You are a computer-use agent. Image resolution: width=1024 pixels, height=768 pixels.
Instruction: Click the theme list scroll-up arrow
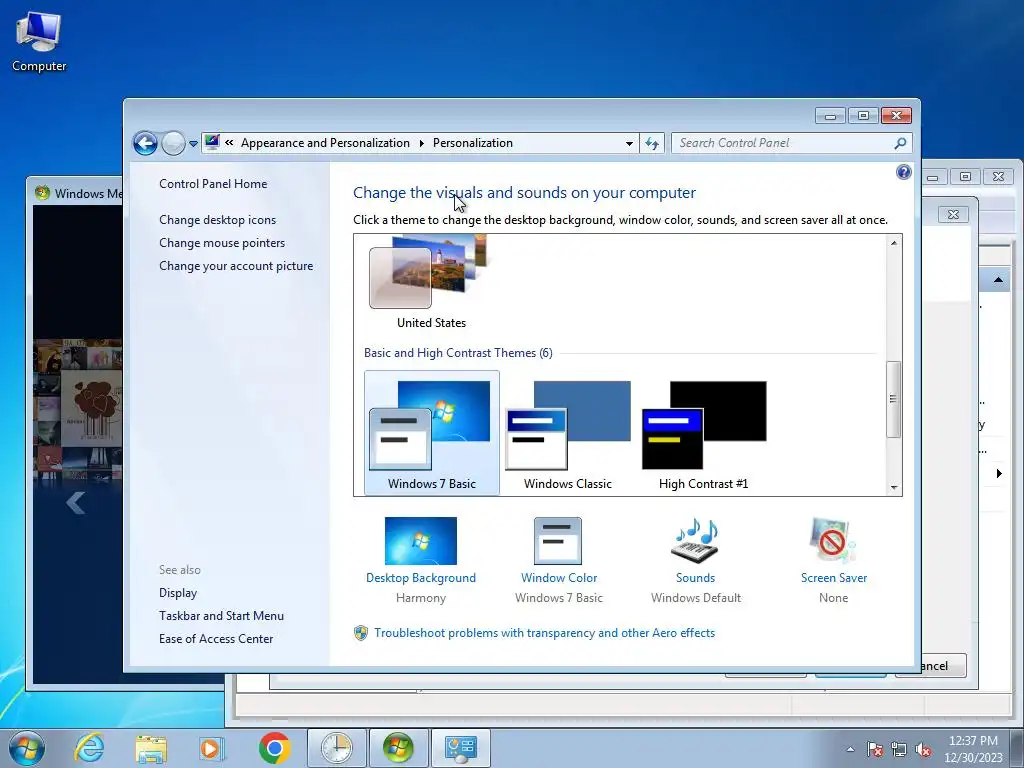893,243
